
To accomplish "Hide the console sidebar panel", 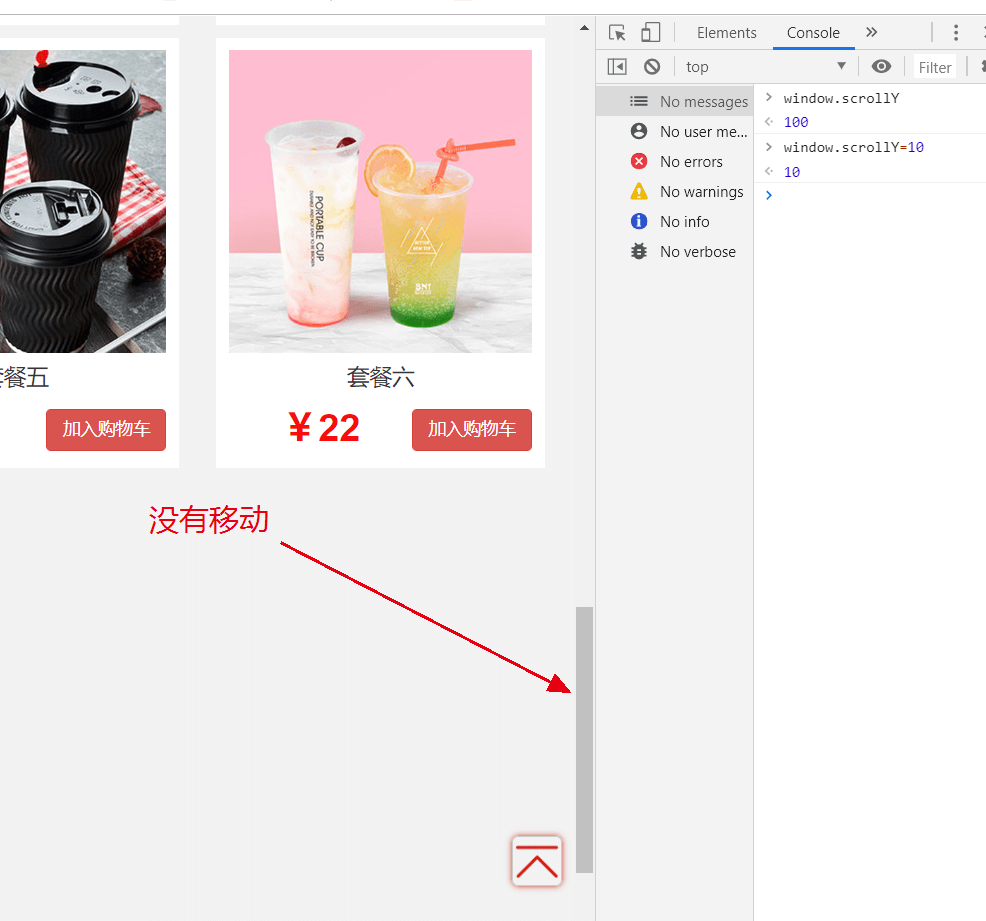I will (617, 67).
